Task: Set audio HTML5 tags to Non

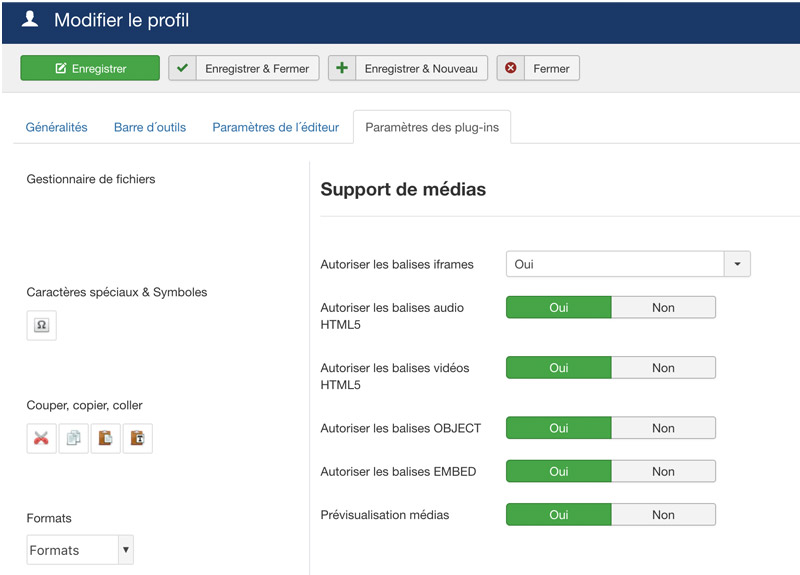Action: [663, 308]
